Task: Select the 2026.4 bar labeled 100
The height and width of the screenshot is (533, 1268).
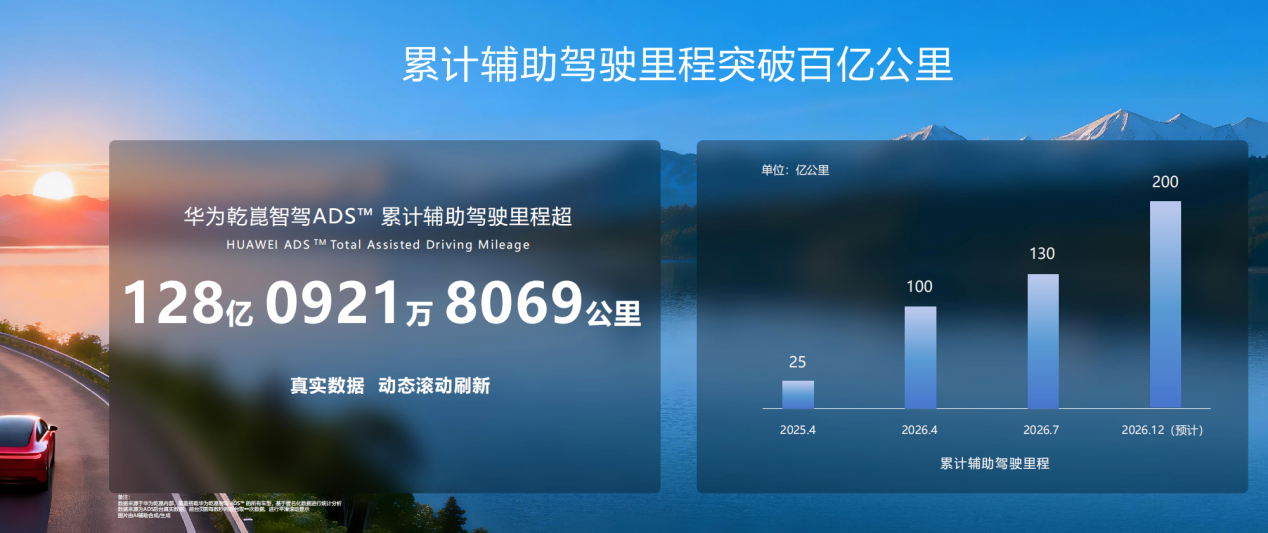Action: coord(921,357)
